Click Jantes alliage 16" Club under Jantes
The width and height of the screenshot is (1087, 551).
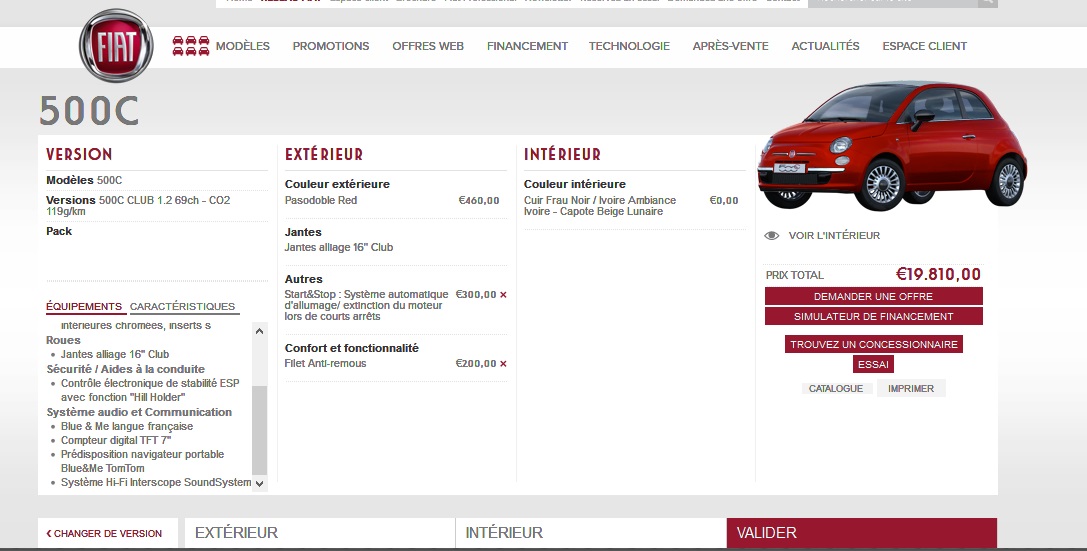339,247
